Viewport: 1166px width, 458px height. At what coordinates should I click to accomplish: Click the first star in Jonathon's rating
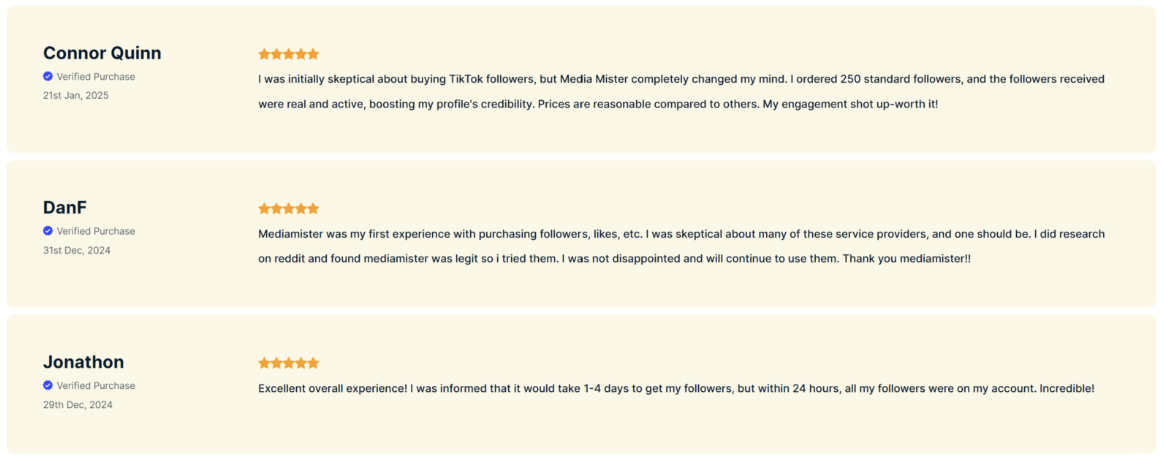264,363
